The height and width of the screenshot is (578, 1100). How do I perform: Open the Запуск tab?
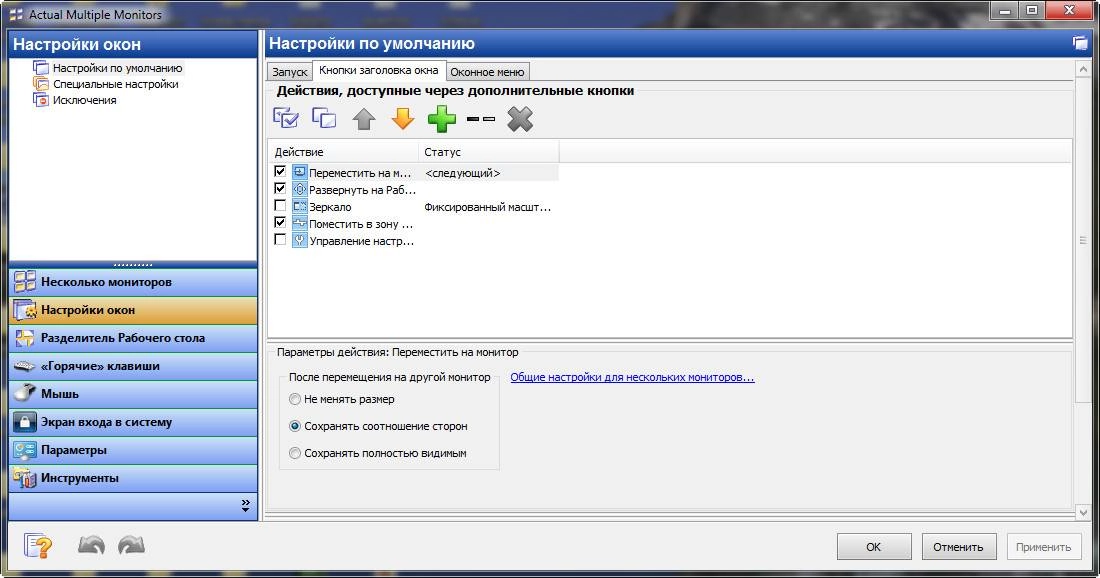click(289, 72)
